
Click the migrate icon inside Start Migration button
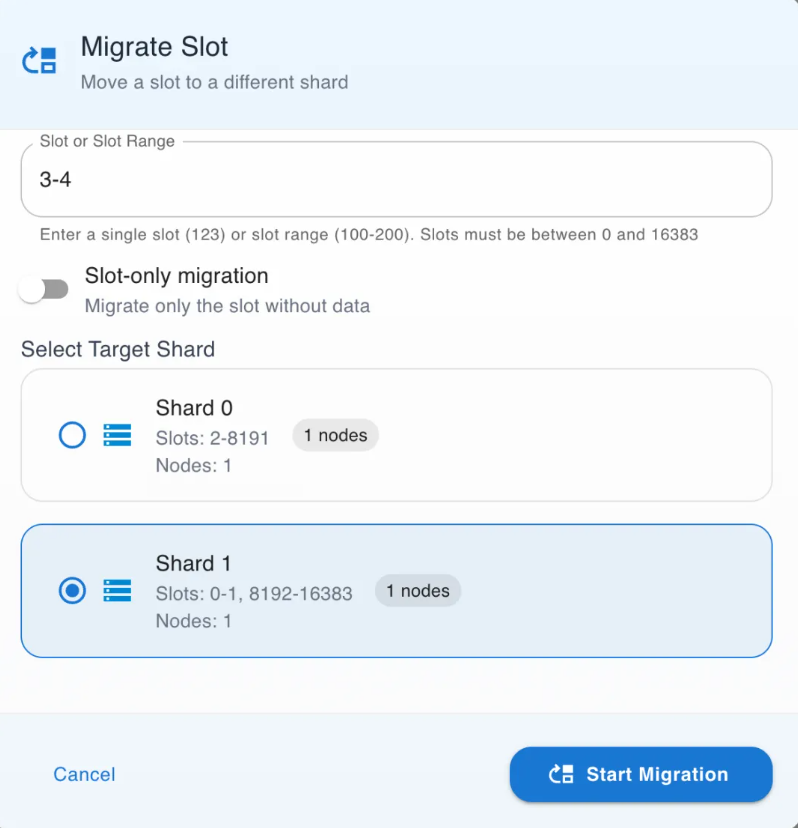click(x=561, y=774)
